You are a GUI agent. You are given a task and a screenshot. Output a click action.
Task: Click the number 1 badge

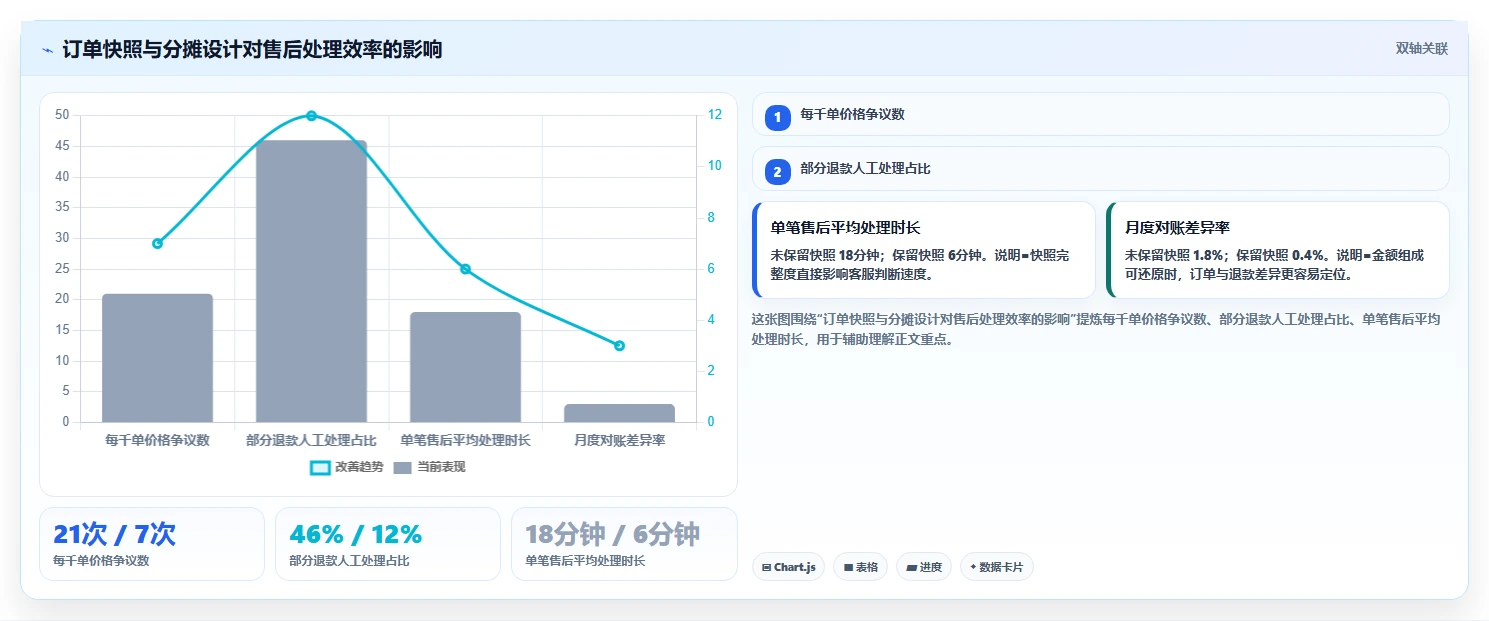(777, 117)
